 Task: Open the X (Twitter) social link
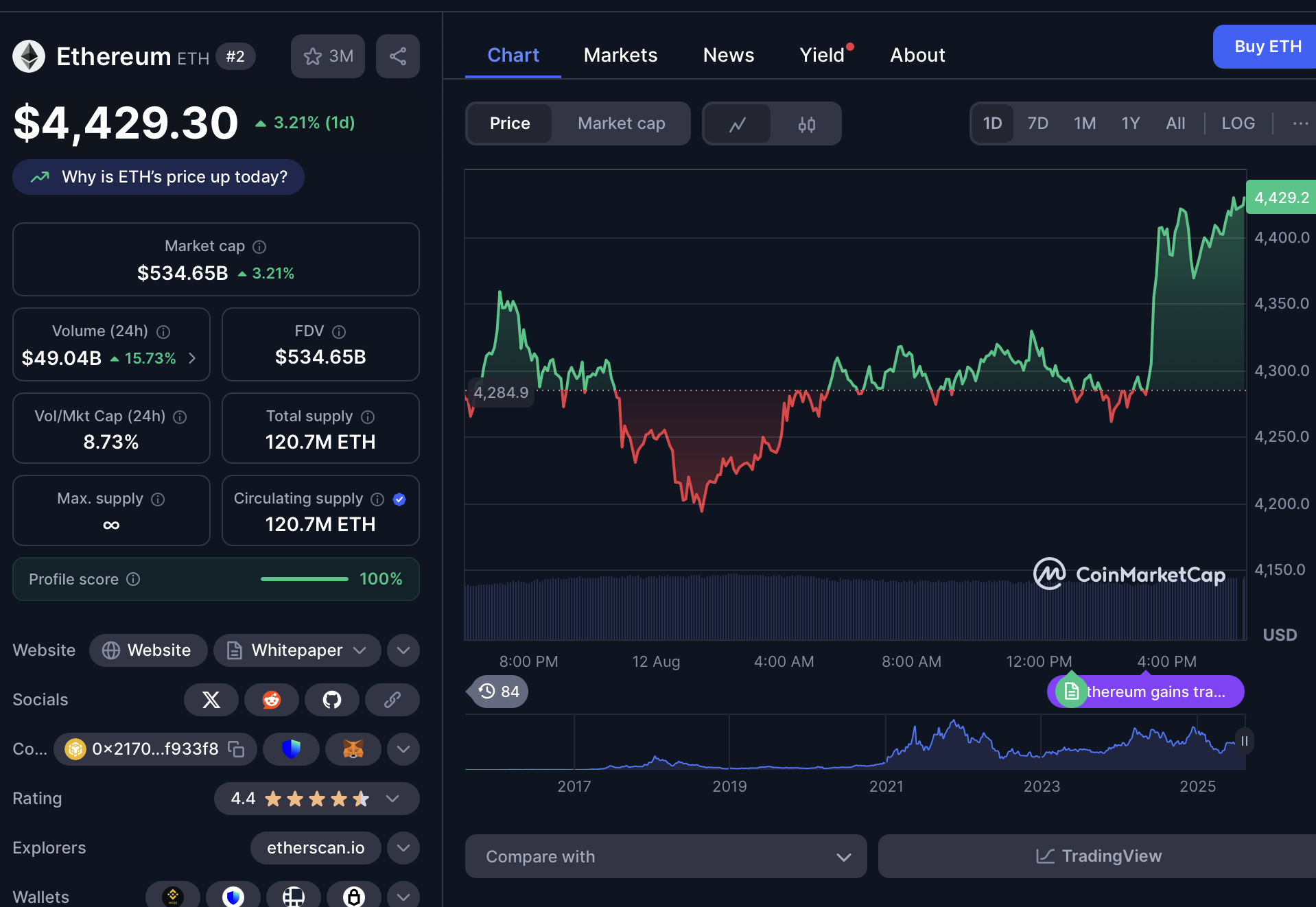(211, 700)
